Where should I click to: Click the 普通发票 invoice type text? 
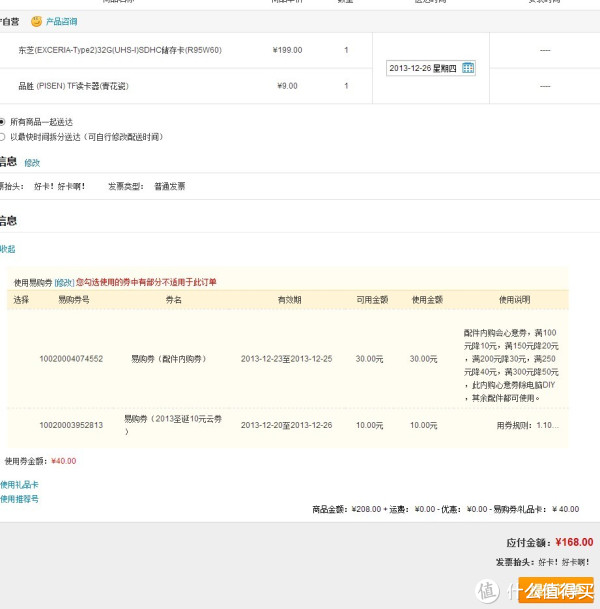170,186
